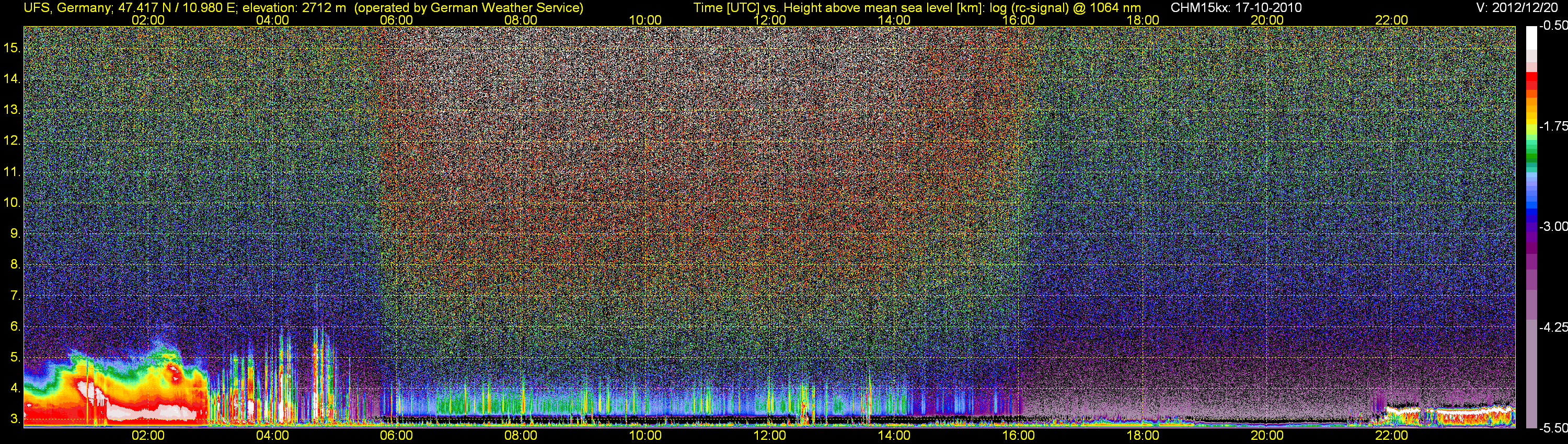Image resolution: width=1568 pixels, height=444 pixels.
Task: Click the 10:00 label on the top time axis
Action: click(x=645, y=20)
